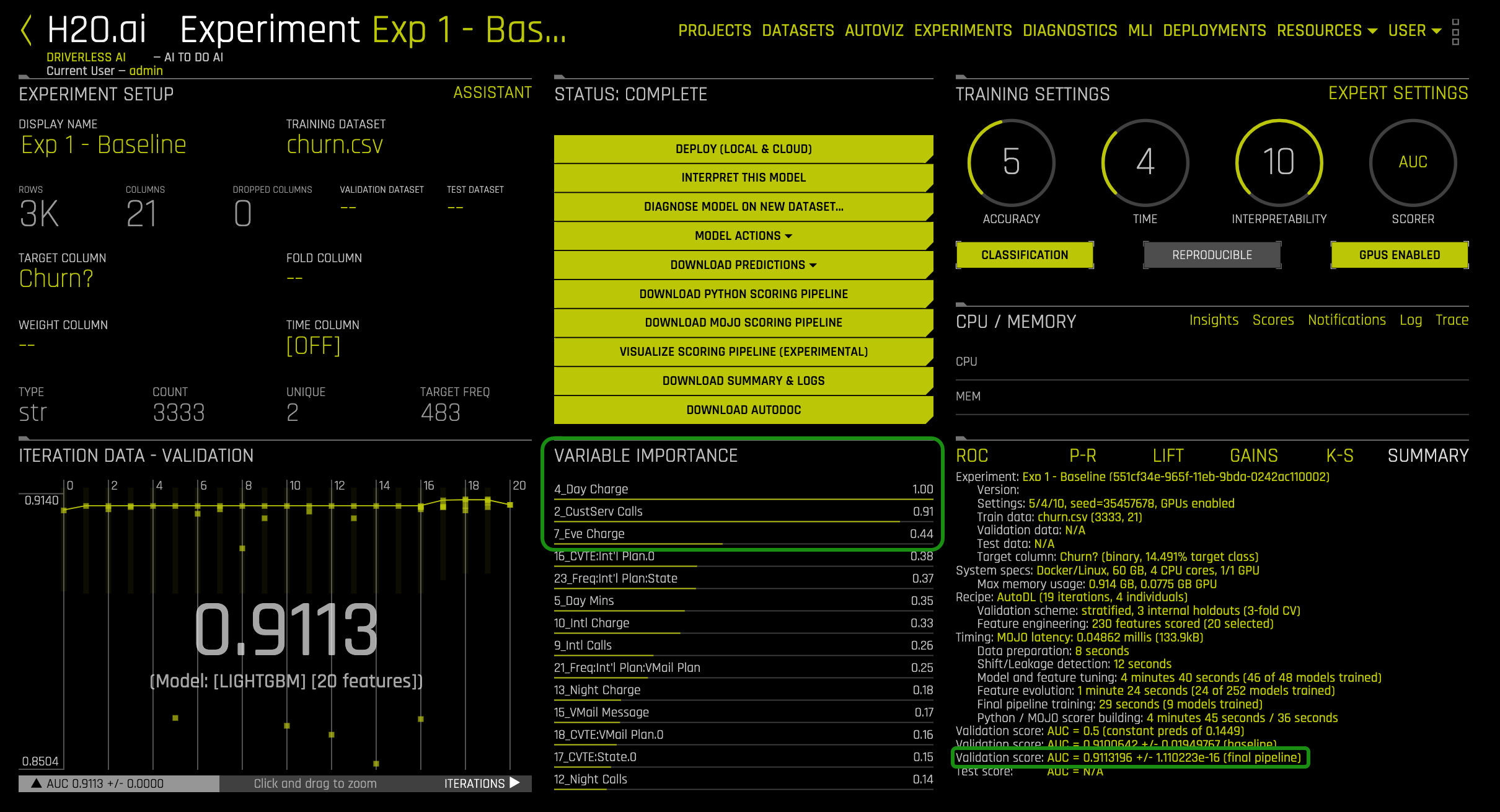The width and height of the screenshot is (1500, 812).
Task: Go back using the left chevron icon
Action: point(26,31)
